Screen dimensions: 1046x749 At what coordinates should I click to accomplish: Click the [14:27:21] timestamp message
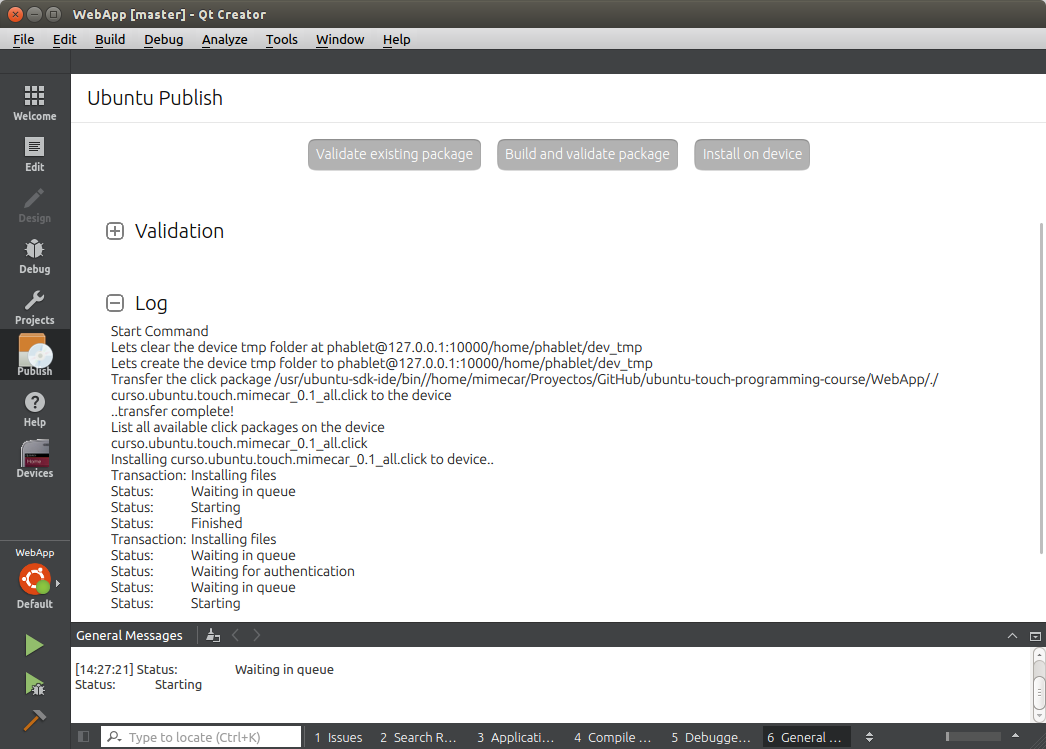tap(204, 669)
